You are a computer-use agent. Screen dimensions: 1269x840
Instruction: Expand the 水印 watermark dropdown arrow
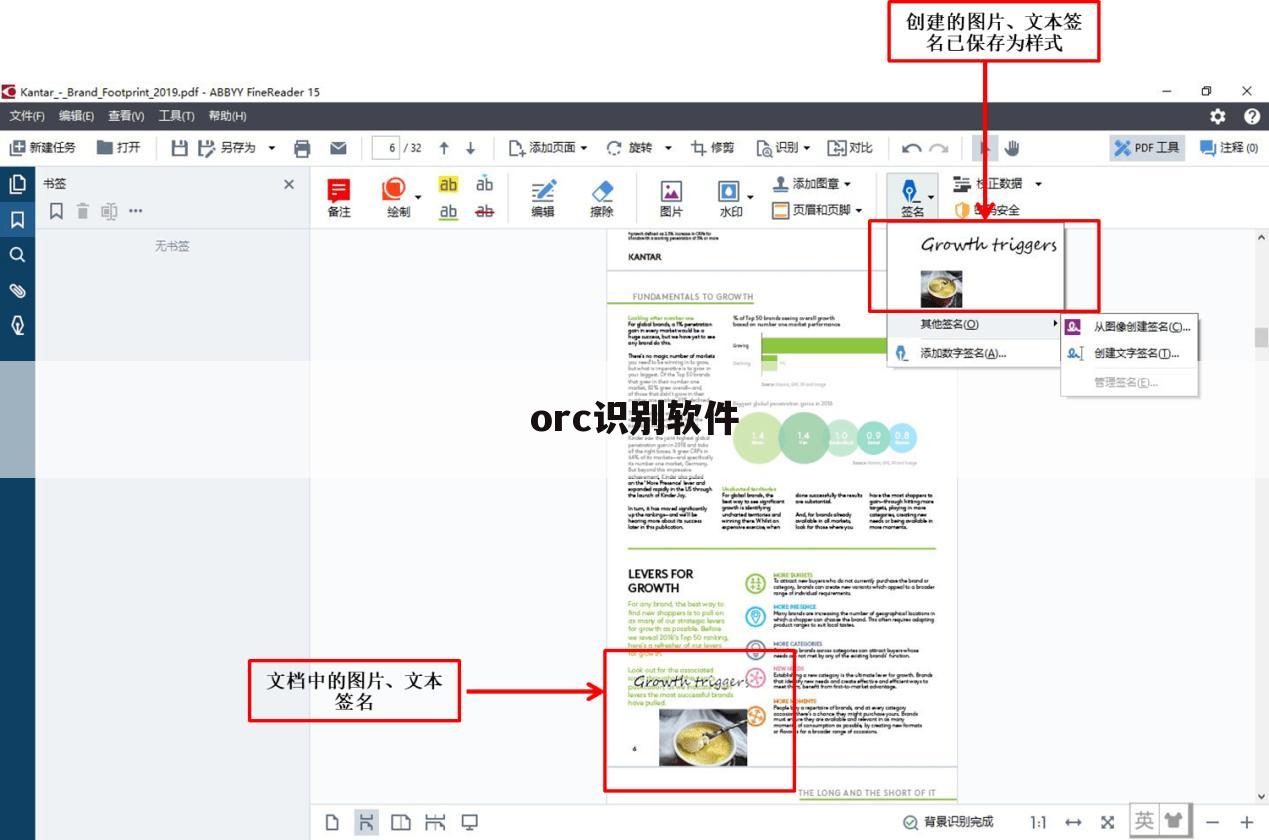tap(751, 197)
